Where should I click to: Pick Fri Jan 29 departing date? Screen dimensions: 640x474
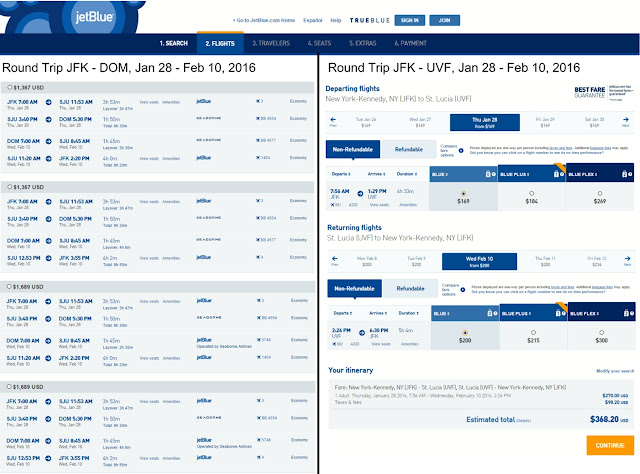545,122
